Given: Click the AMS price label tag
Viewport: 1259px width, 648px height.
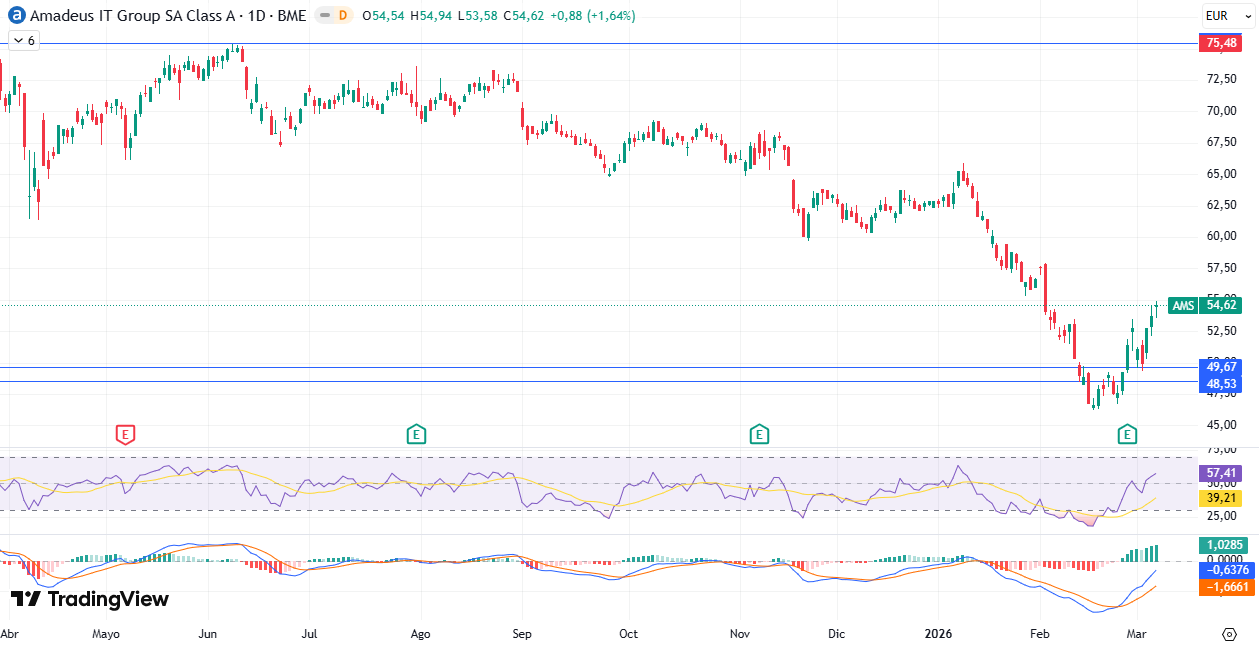Looking at the screenshot, I should 1183,306.
